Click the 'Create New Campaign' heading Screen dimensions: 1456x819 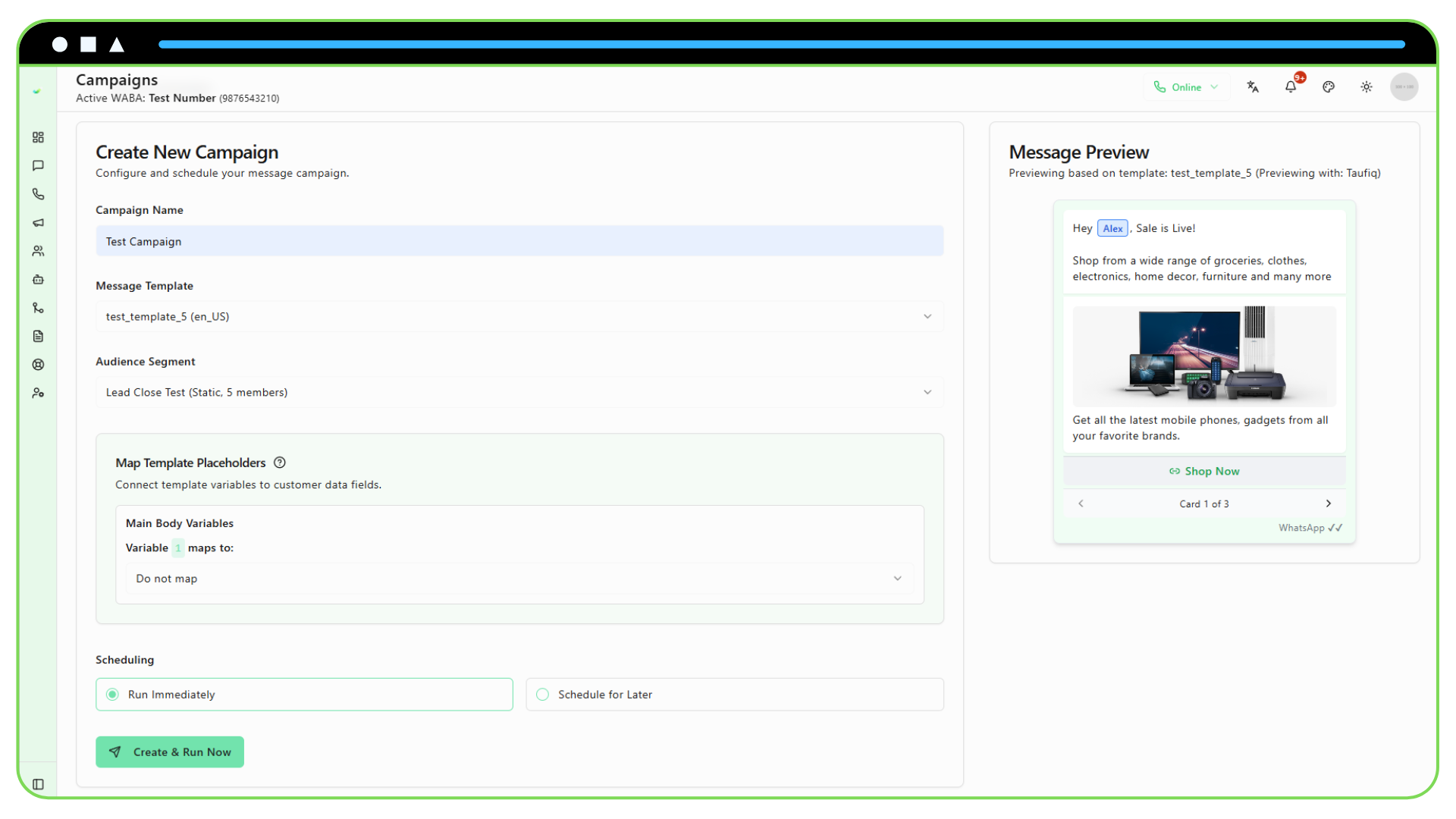(x=187, y=152)
